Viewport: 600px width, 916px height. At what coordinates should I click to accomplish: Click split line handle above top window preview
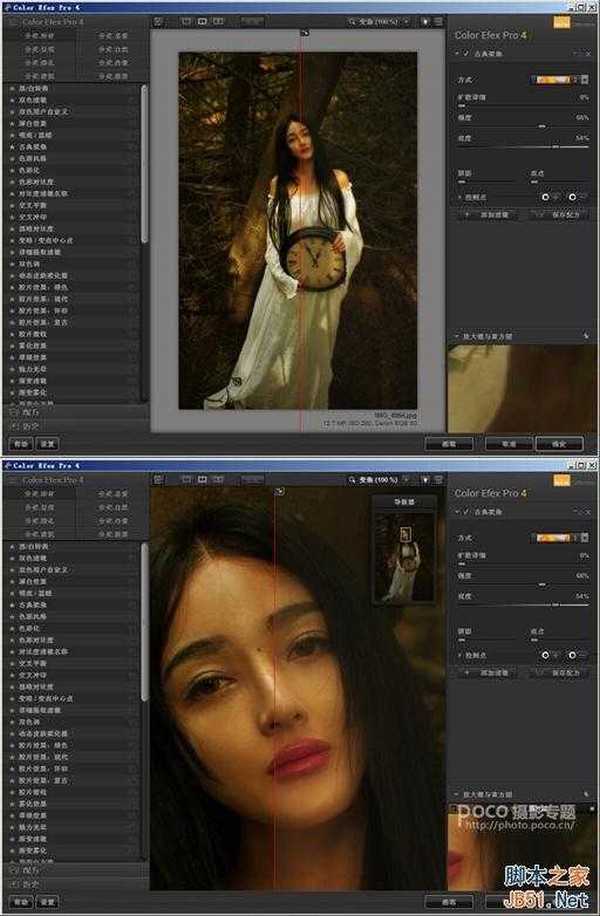[x=304, y=33]
